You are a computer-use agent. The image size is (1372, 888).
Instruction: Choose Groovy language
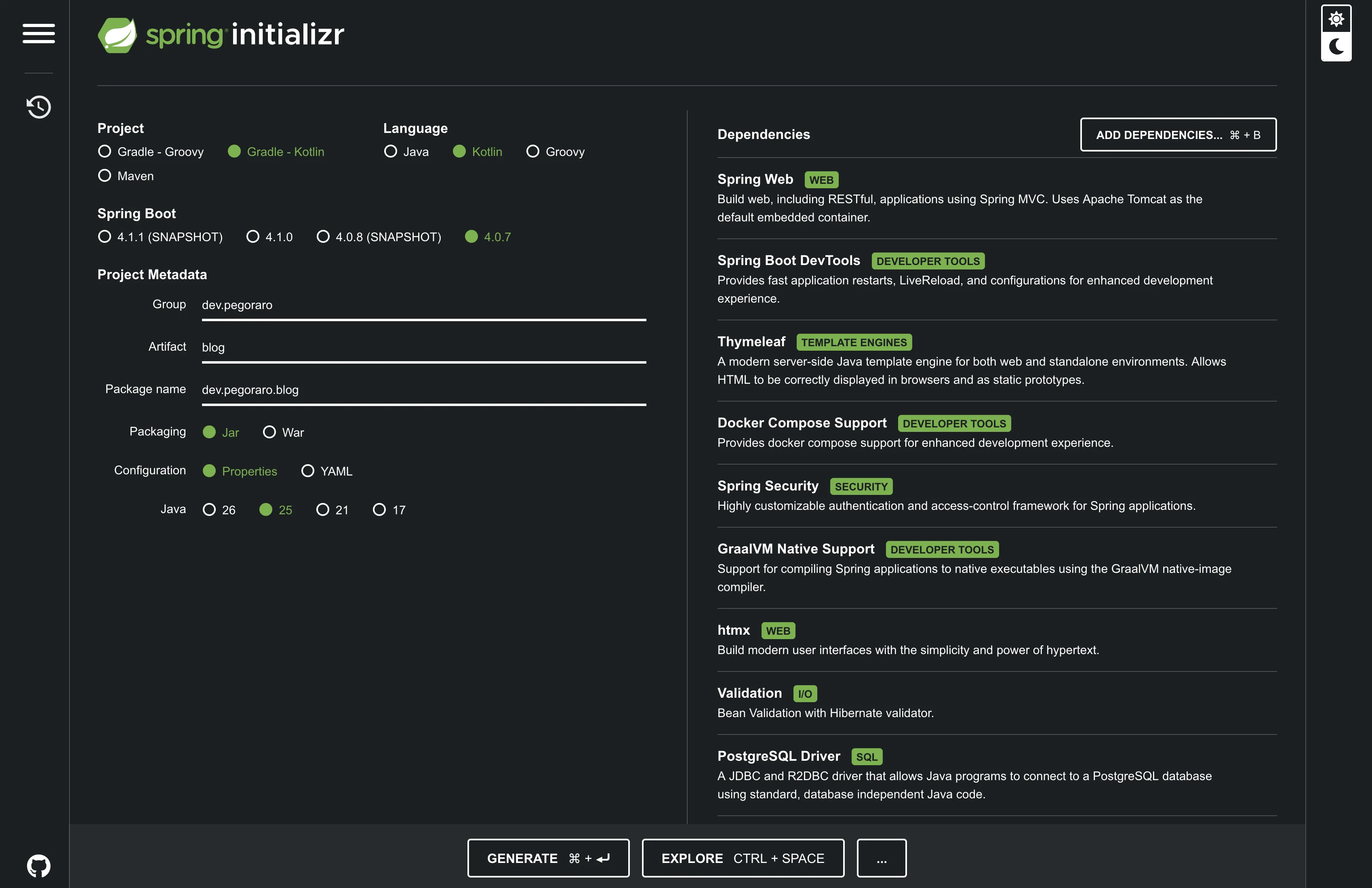click(x=556, y=152)
